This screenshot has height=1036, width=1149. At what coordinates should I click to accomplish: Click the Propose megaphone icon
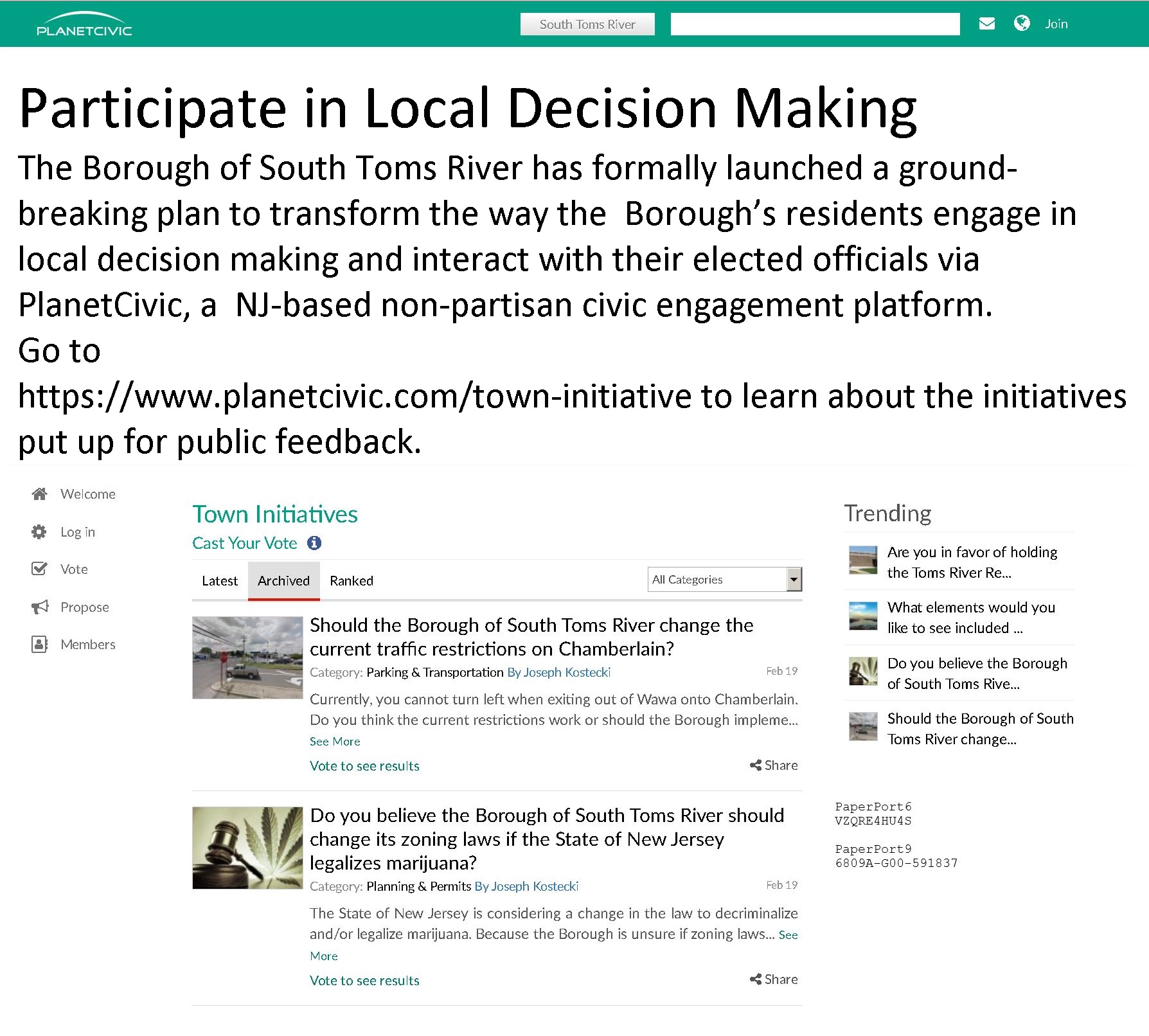pyautogui.click(x=40, y=607)
